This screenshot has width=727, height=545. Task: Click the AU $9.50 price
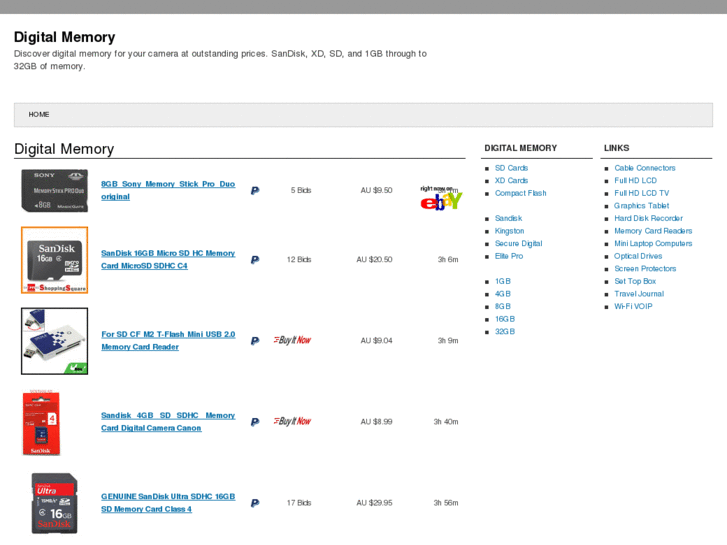click(376, 190)
